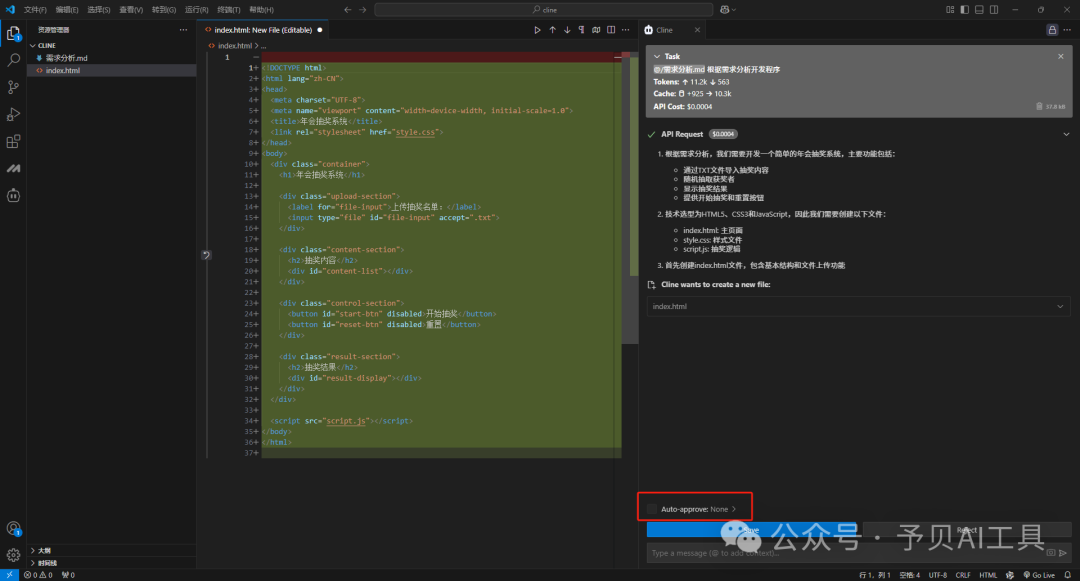Open the Manage gear icon

click(x=13, y=555)
